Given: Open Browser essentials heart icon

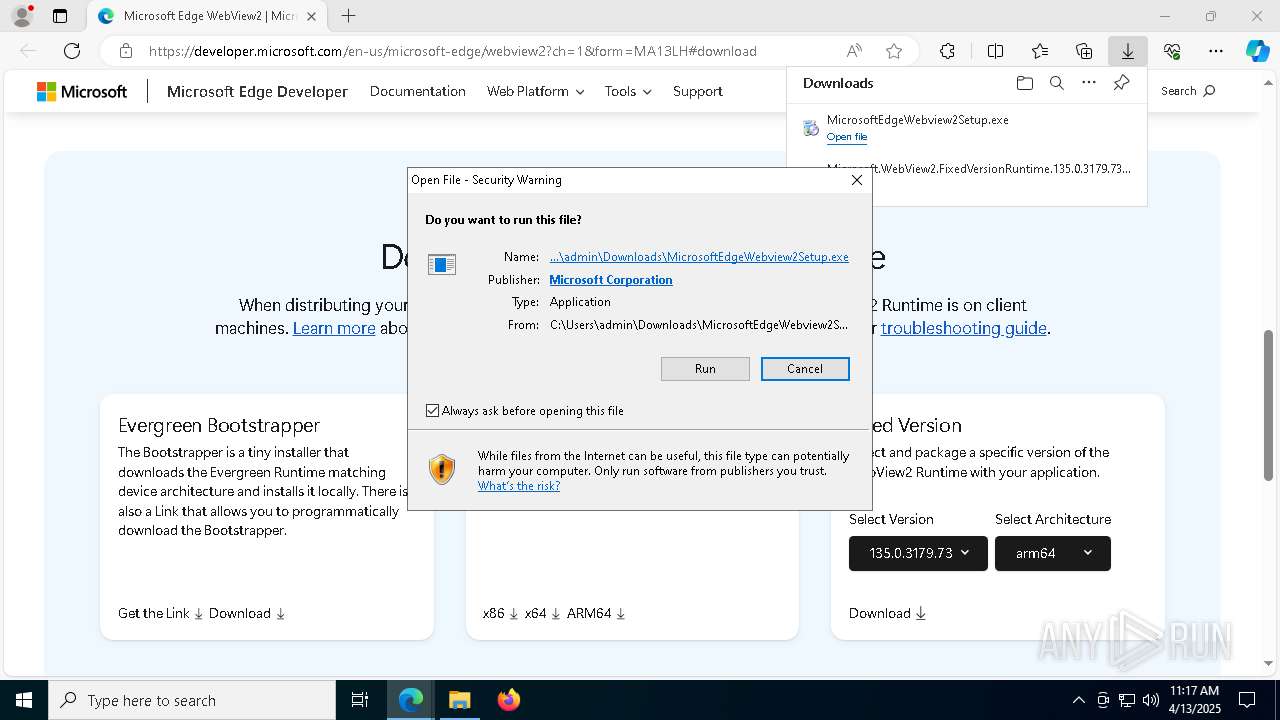Looking at the screenshot, I should [x=1172, y=51].
